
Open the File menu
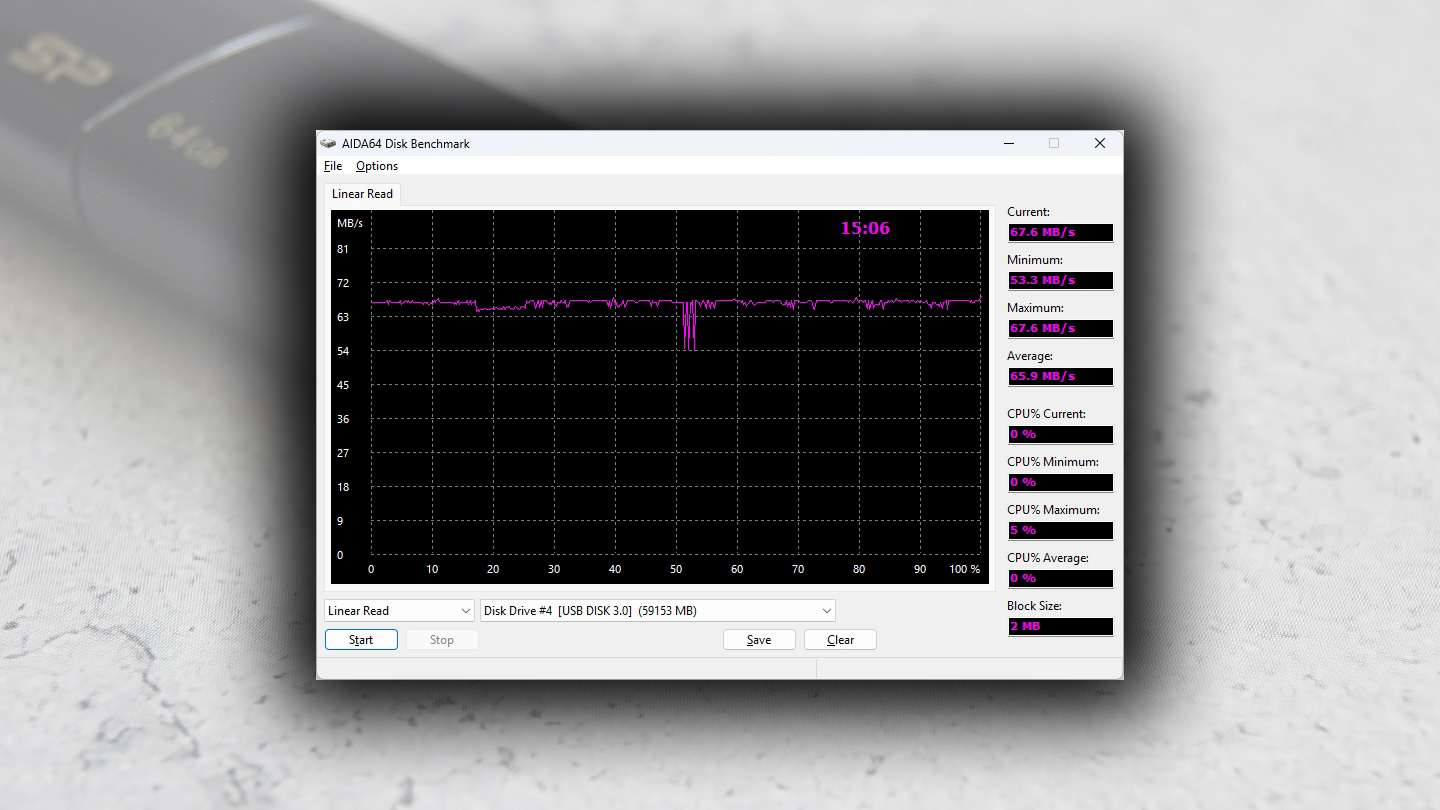tap(333, 166)
